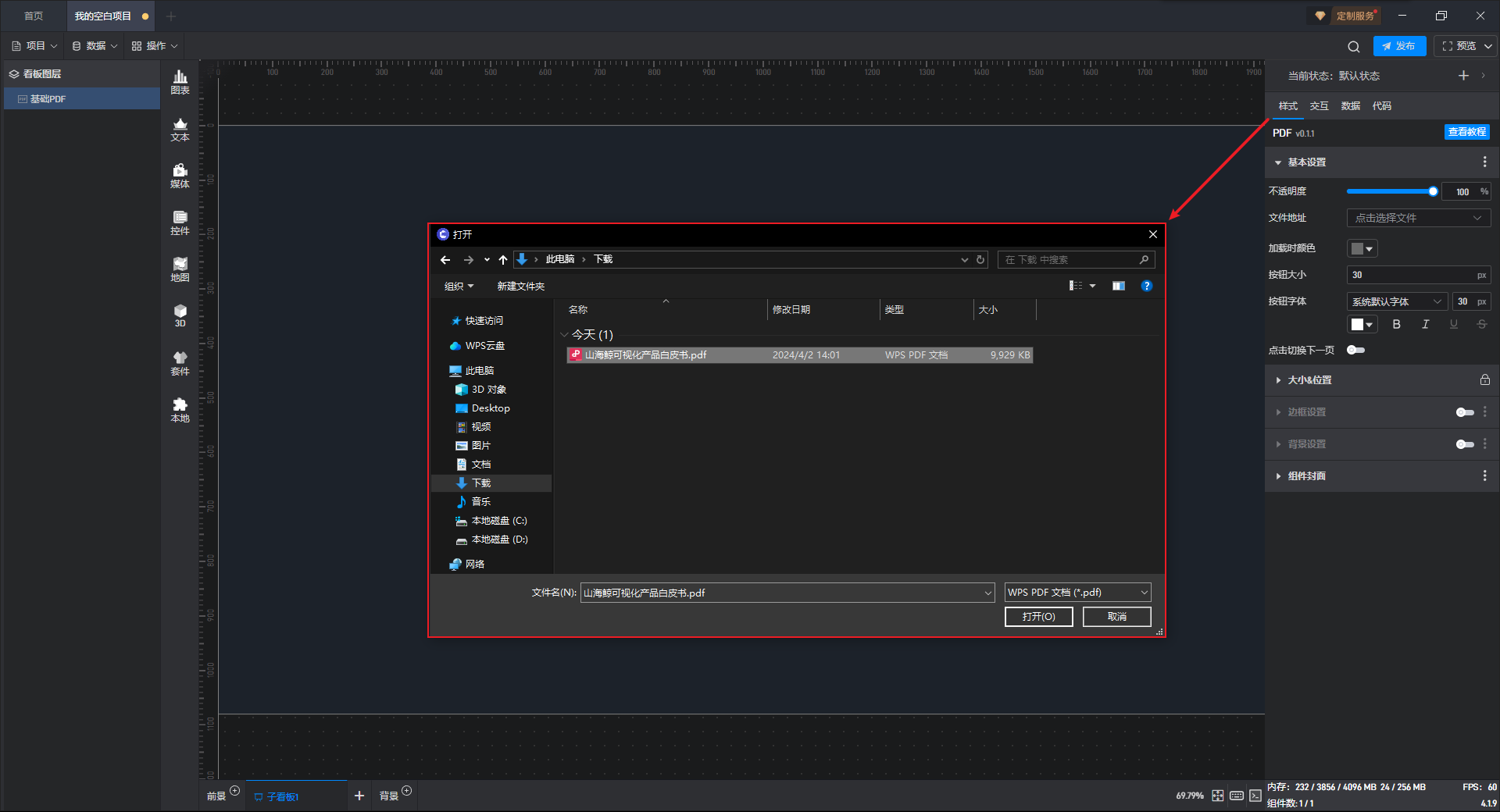Open the 媒体 media components icon

(x=180, y=176)
